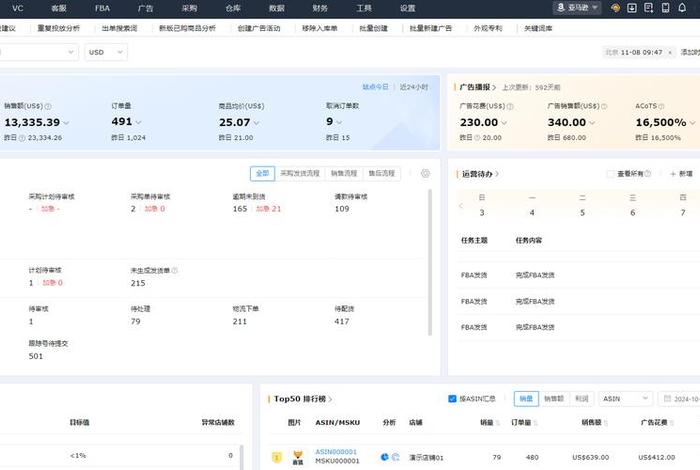700x470 pixels.
Task: Click the info icon beside 昨日 sales value
Action: click(x=22, y=138)
